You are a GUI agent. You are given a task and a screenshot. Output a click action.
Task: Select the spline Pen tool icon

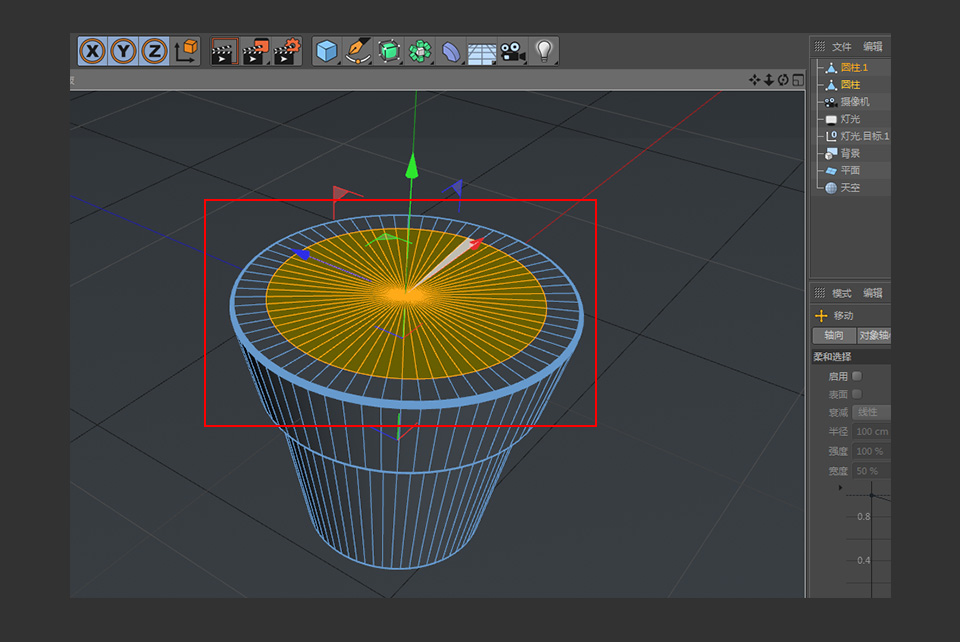coord(357,50)
